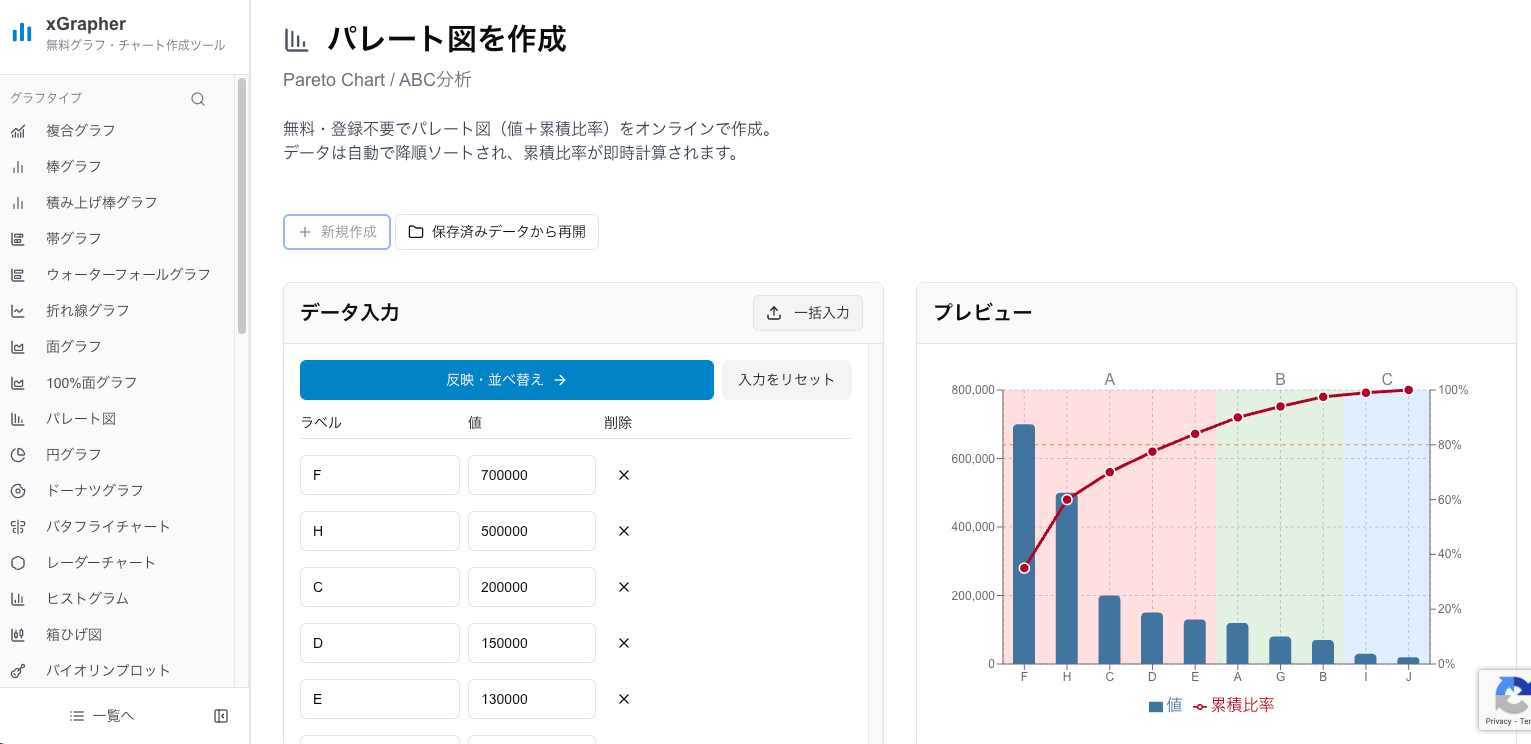This screenshot has height=744, width=1531.
Task: Click 保存済みデータから再開 to resume saved data
Action: tap(497, 231)
